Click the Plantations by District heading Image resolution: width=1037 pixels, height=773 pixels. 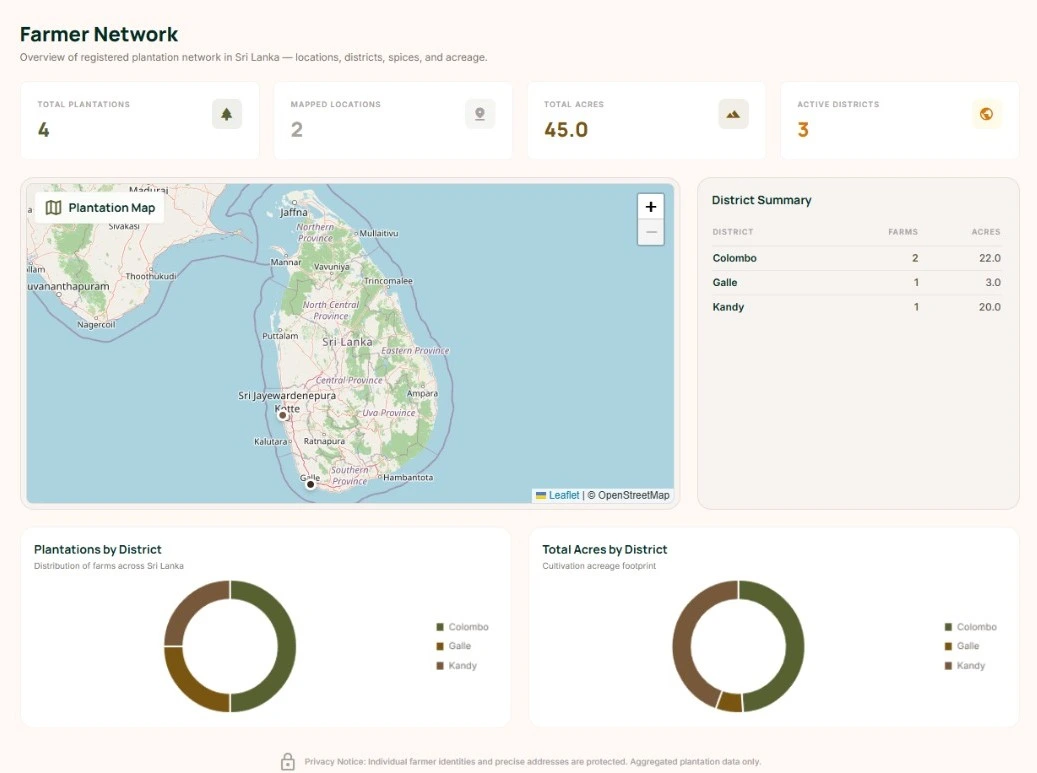[97, 549]
